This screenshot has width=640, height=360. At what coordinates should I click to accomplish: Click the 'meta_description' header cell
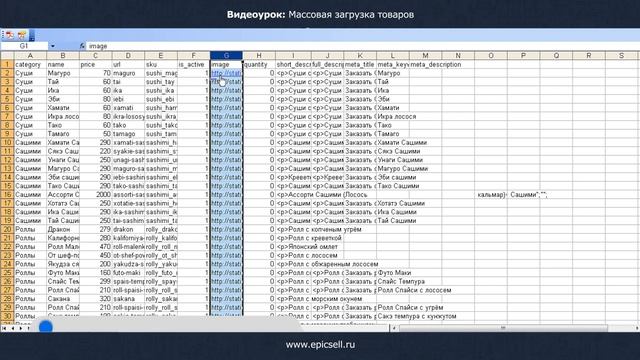pos(436,64)
